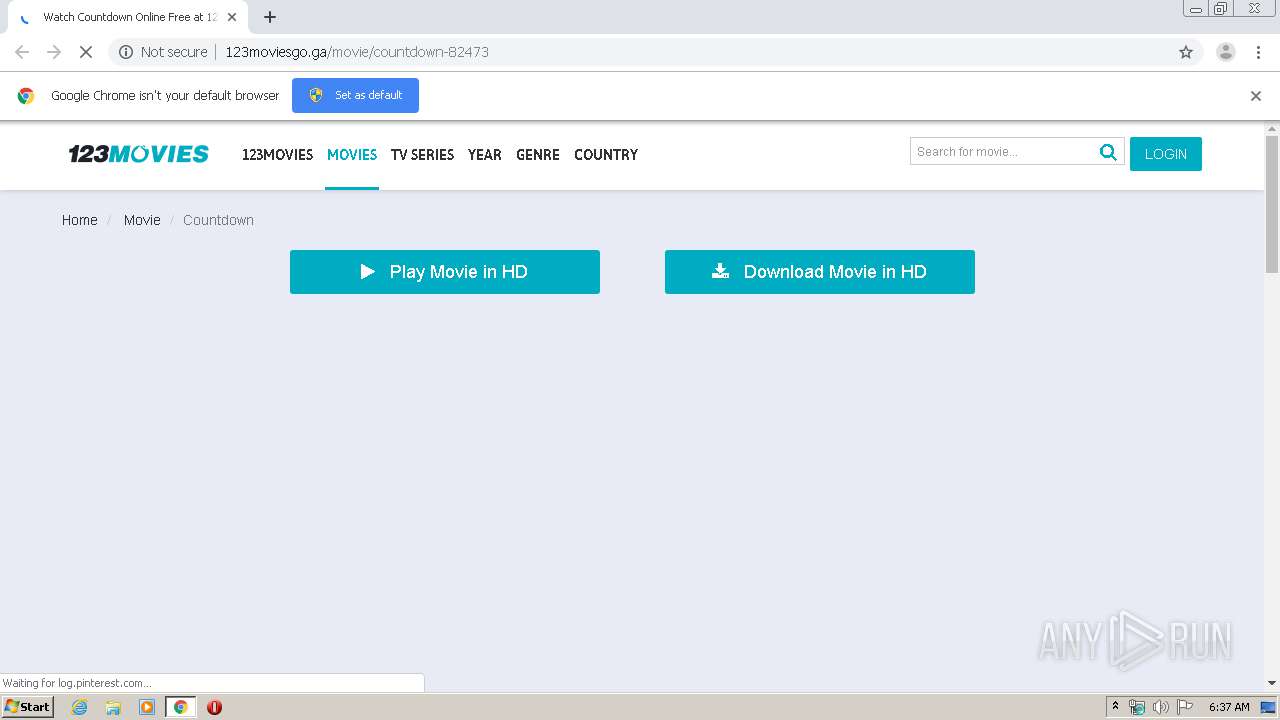This screenshot has width=1280, height=720.
Task: Expand the YEAR nav menu
Action: click(484, 155)
